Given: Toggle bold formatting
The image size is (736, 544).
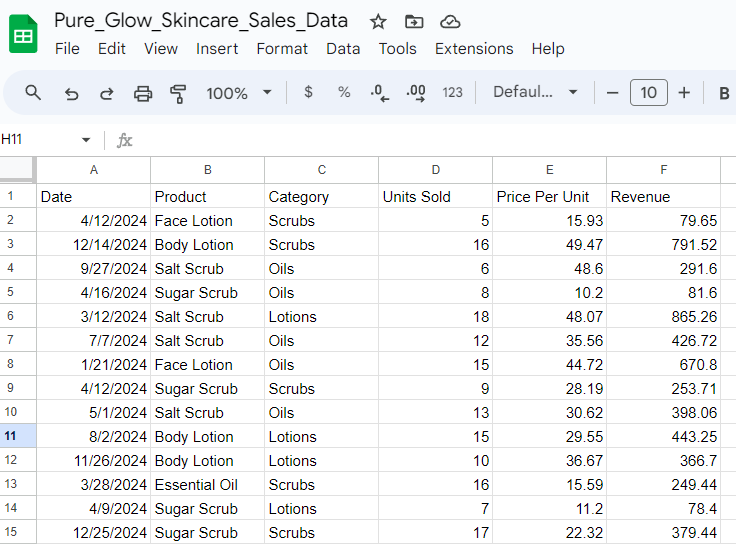Looking at the screenshot, I should [x=724, y=93].
